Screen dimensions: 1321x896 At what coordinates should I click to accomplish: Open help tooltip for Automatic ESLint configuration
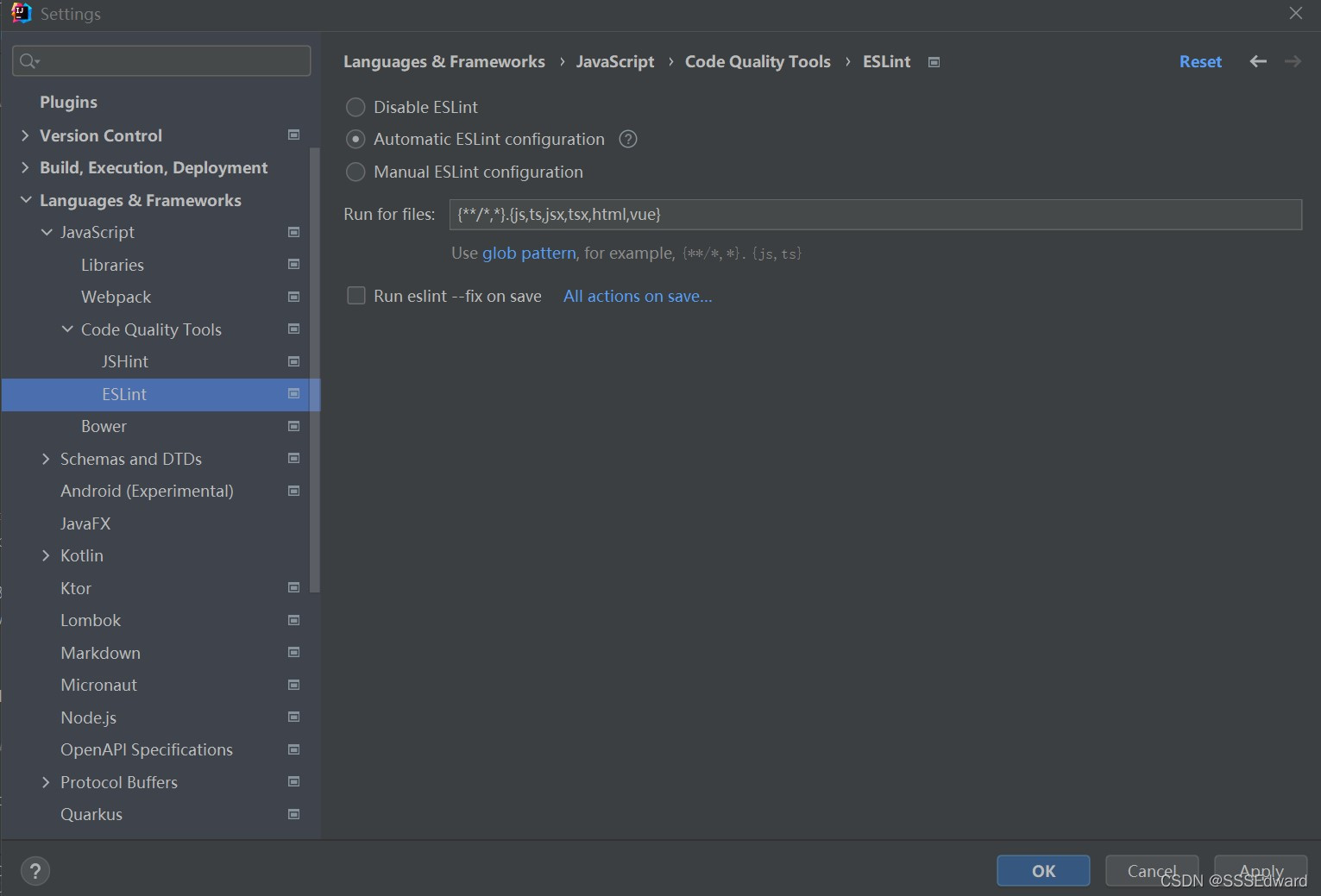(628, 139)
